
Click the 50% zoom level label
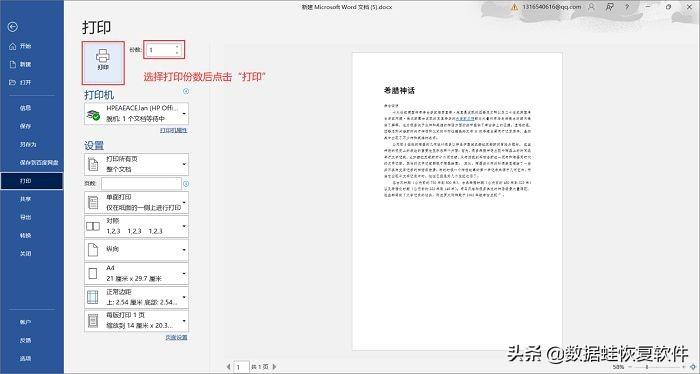618,367
